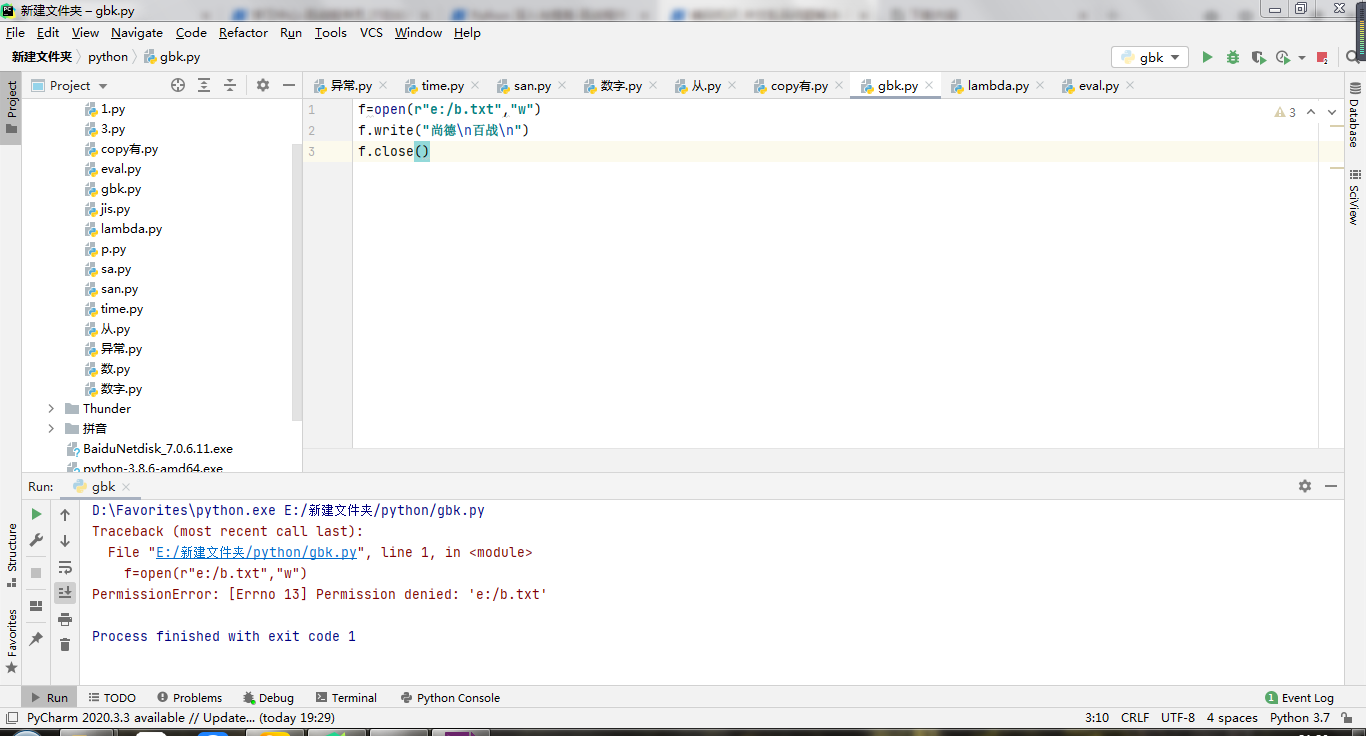Open Project panel gear options
Viewport: 1366px width, 736px height.
[x=263, y=85]
